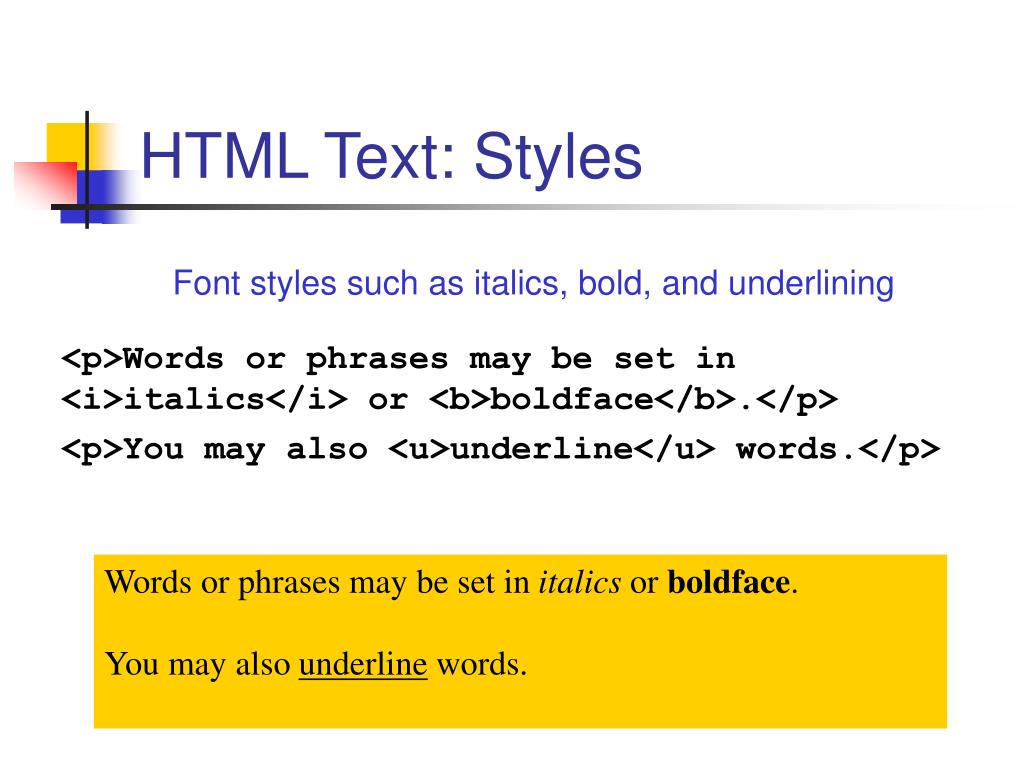Click the slide title 'HTML Text: Styles'

391,157
